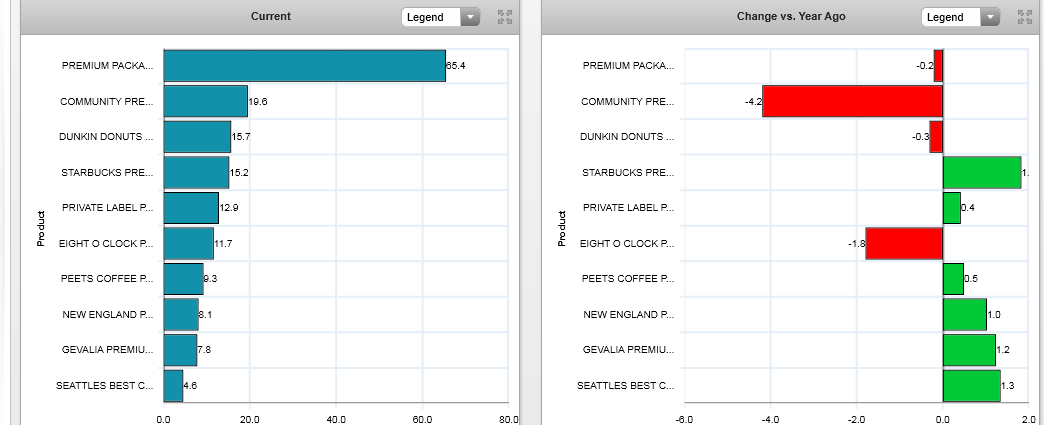Maximize the Change vs. Year Ago panel
This screenshot has width=1044, height=425.
[x=1024, y=17]
